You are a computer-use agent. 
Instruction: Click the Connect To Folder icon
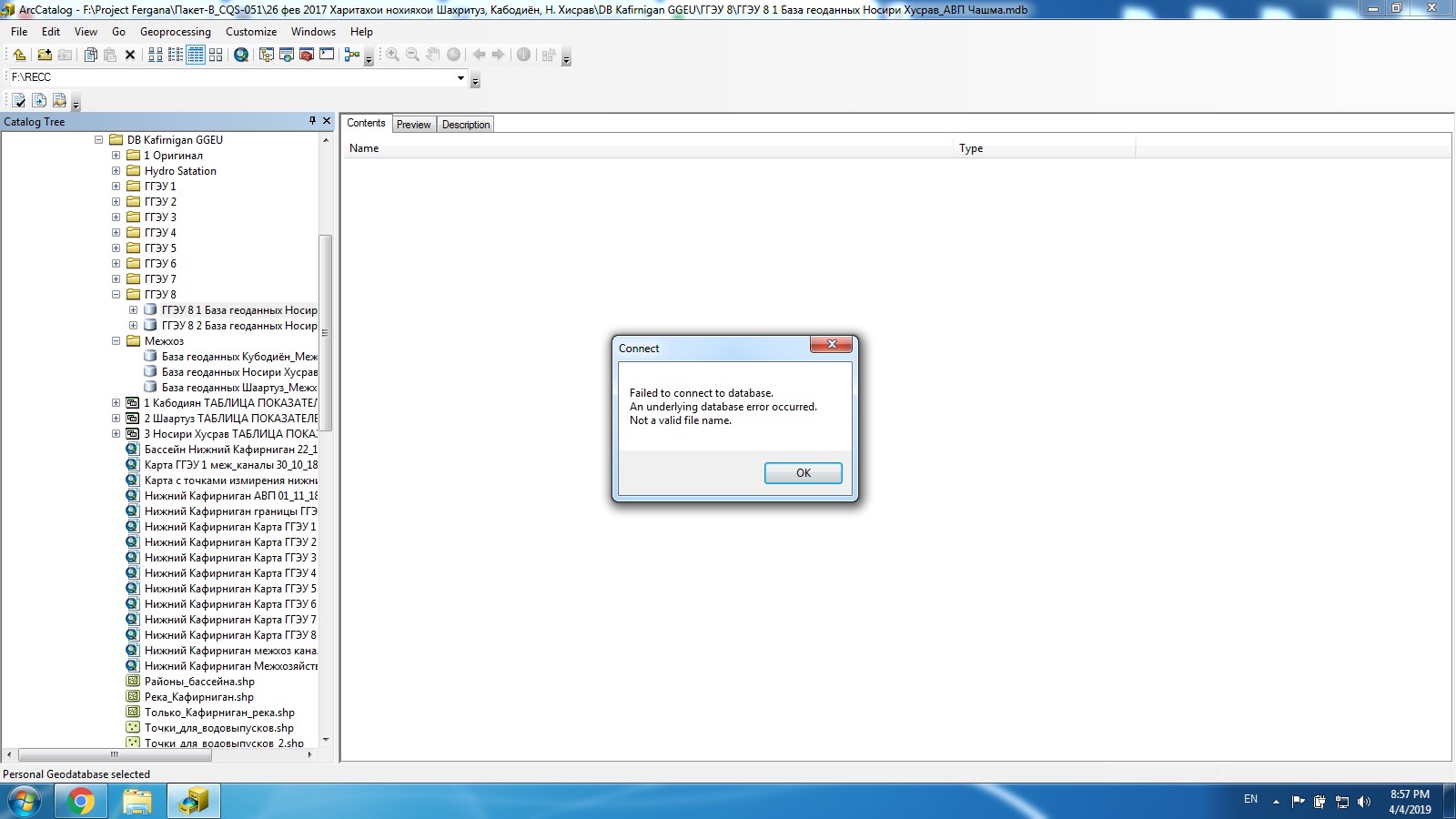click(x=45, y=55)
